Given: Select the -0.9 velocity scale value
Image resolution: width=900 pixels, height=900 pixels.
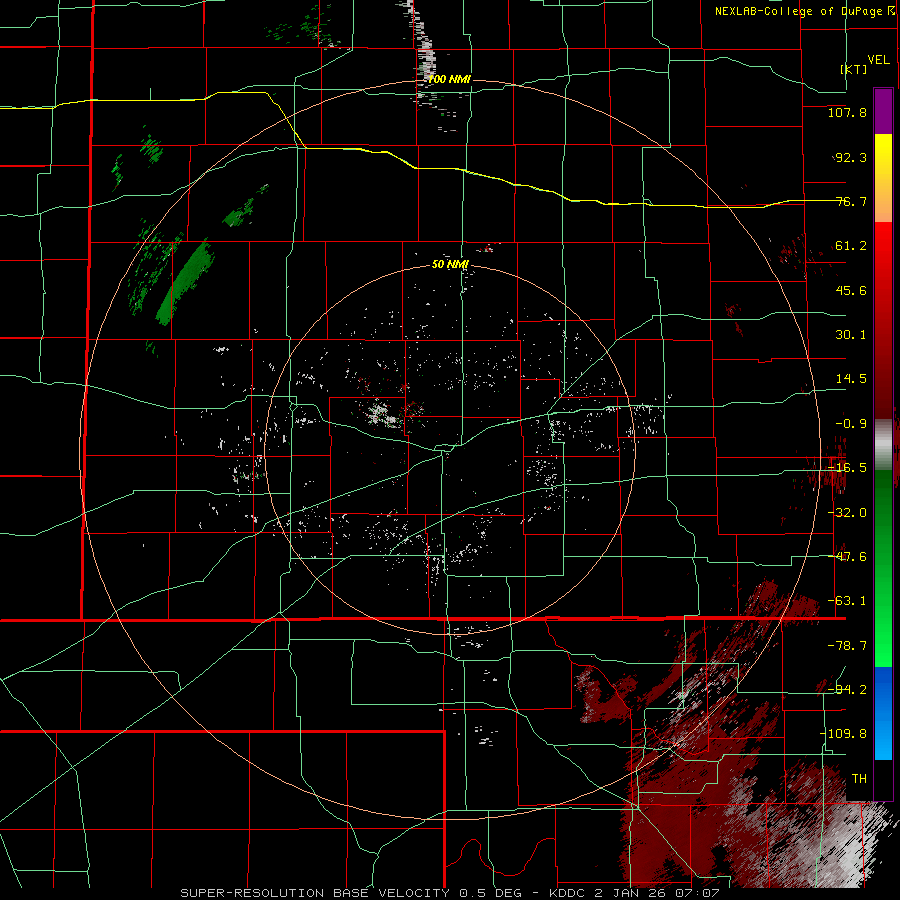Looking at the screenshot, I should (x=850, y=424).
